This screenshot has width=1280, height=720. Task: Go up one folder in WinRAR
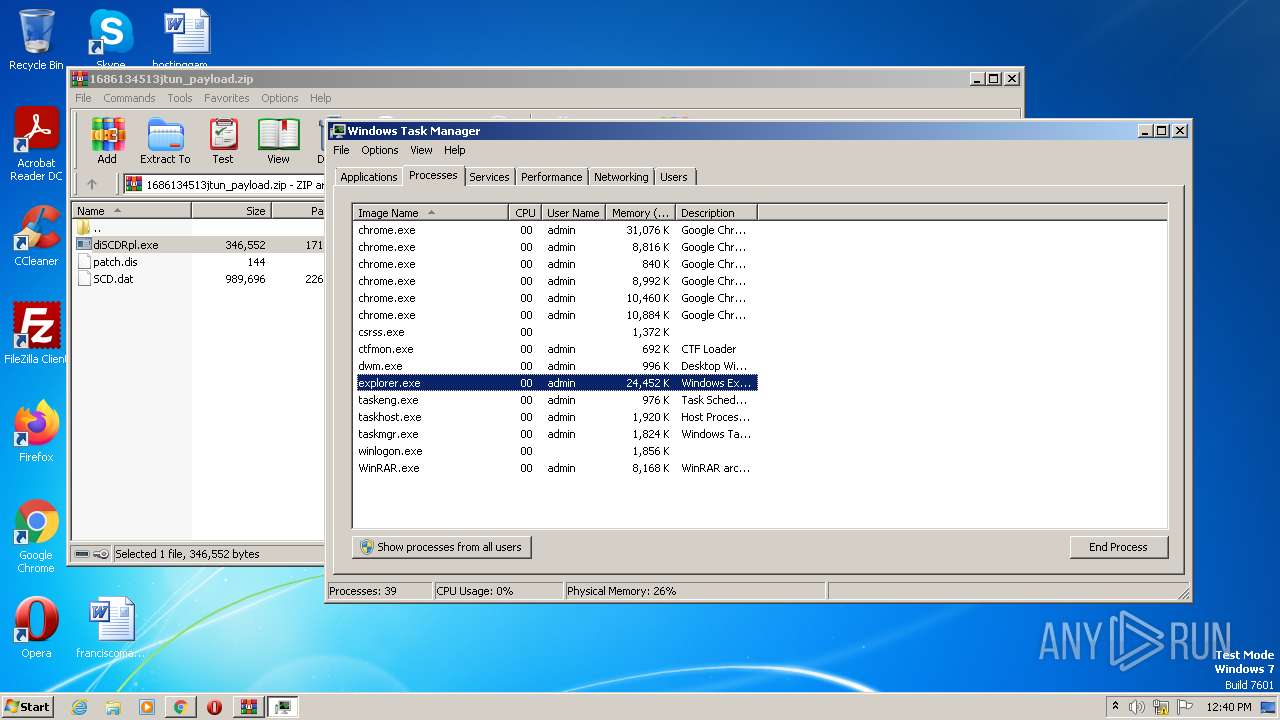coord(92,184)
